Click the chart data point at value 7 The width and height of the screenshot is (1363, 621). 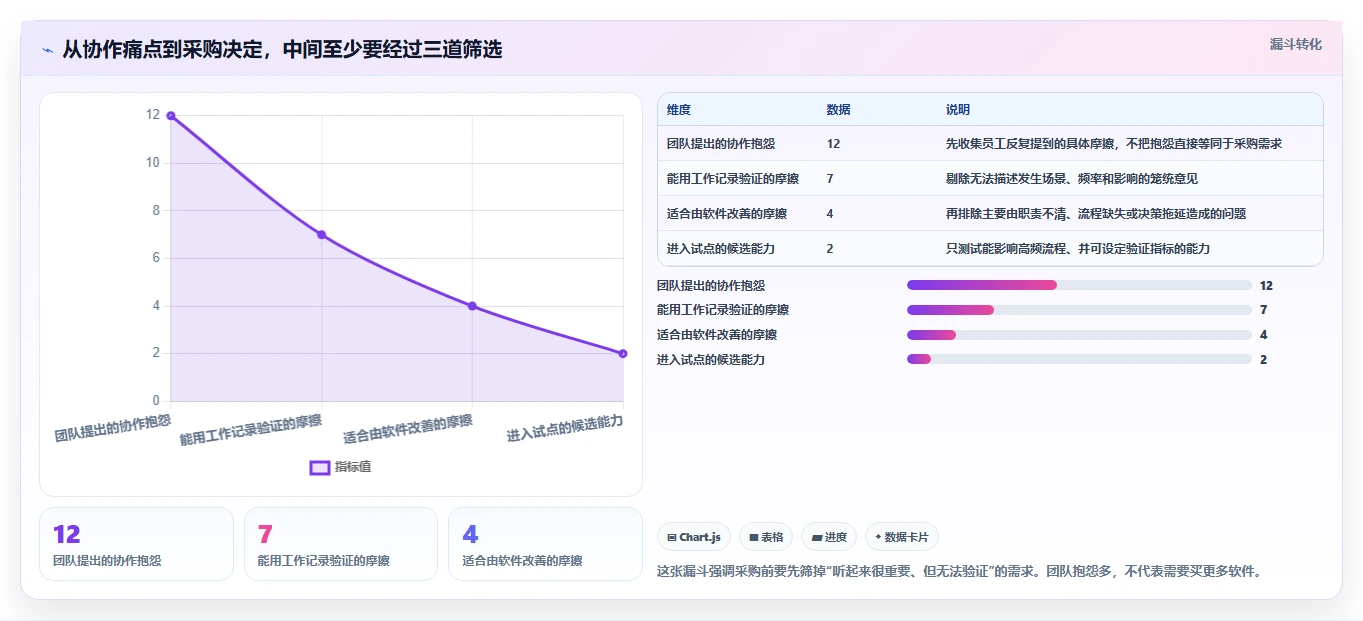322,235
